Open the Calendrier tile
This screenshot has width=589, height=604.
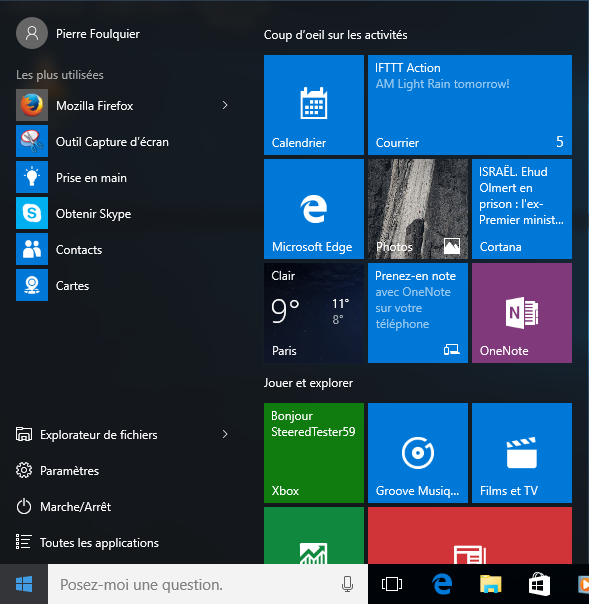pos(314,105)
